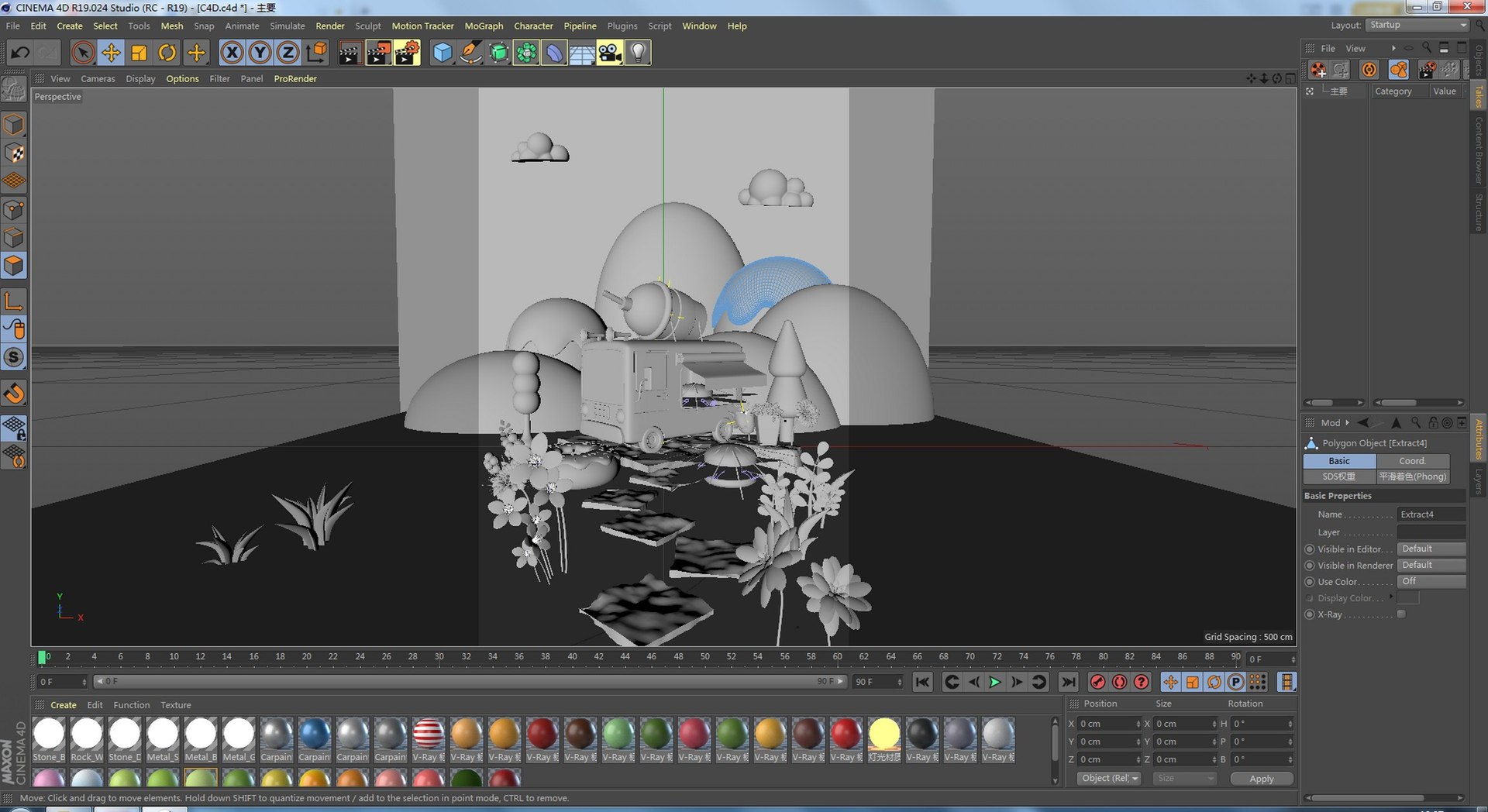
Task: Click the Apply button
Action: point(1262,779)
